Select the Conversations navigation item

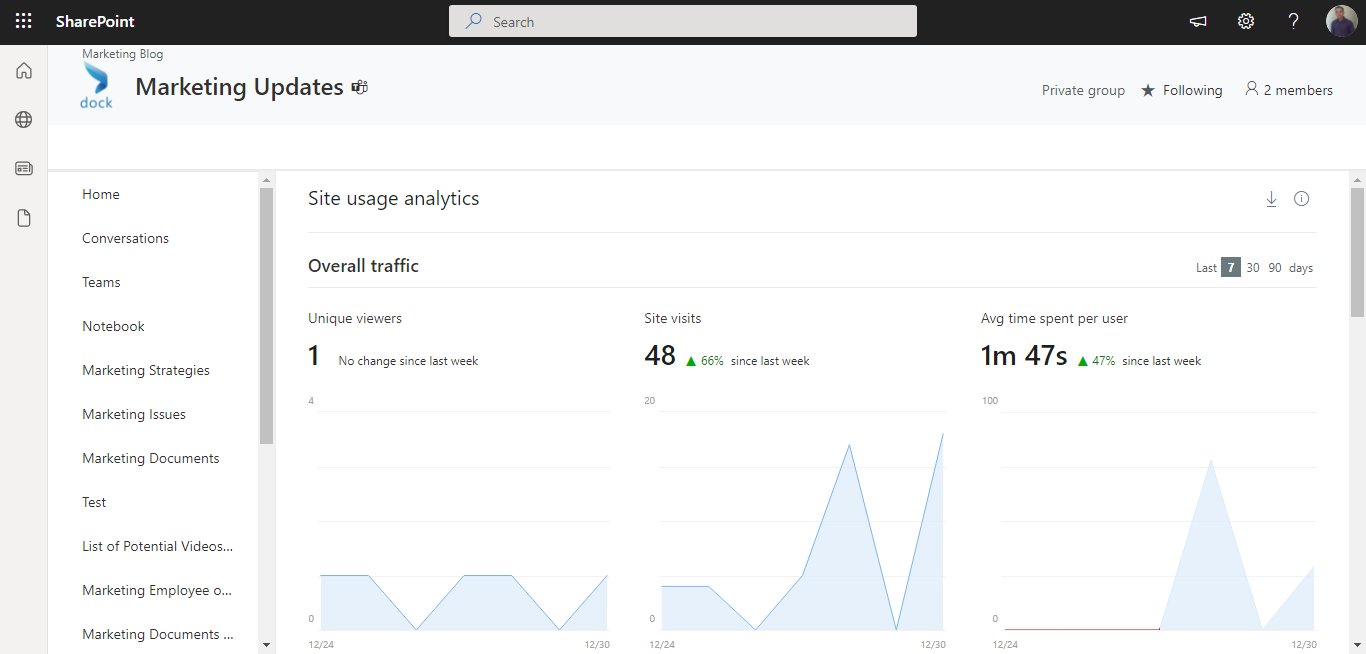pyautogui.click(x=125, y=238)
